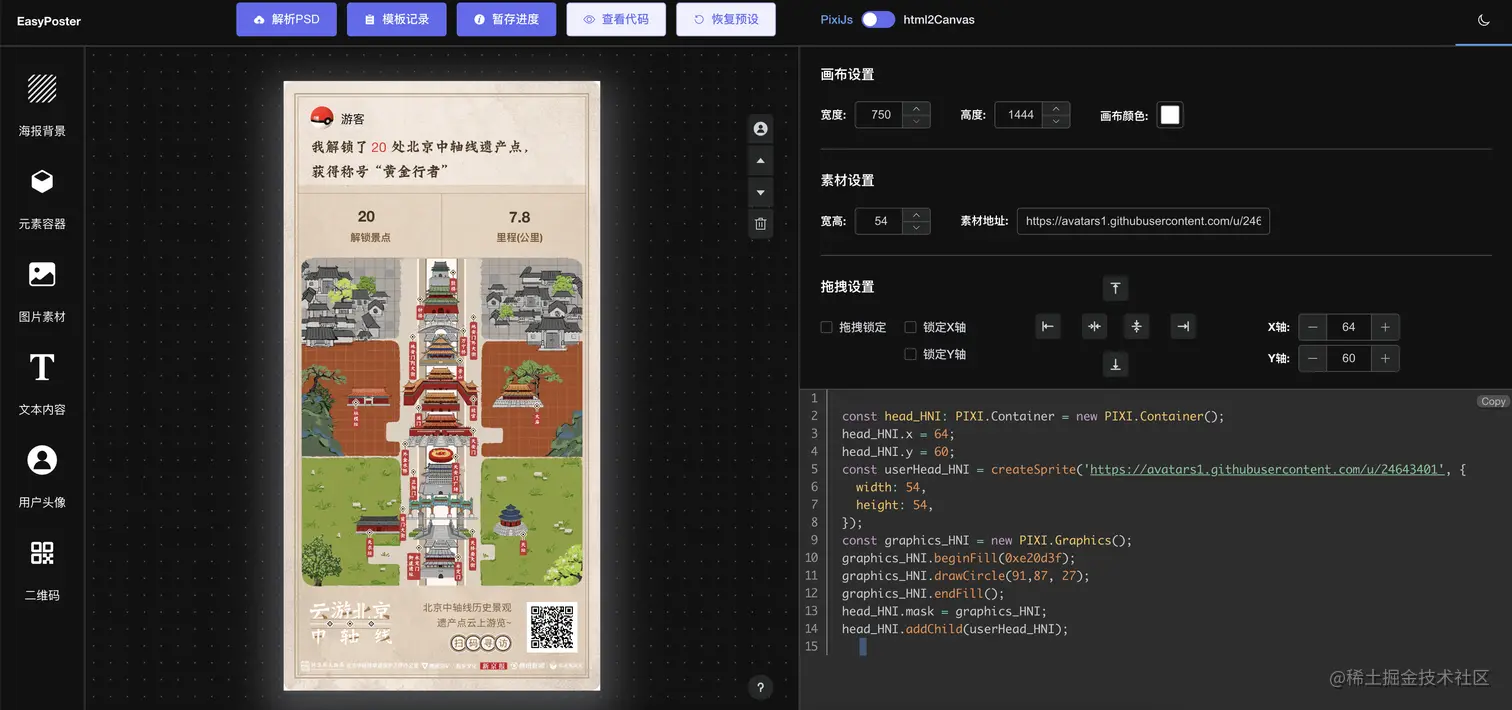Viewport: 1512px width, 710px height.
Task: Click the Y轴 value field showing 60
Action: click(1349, 358)
